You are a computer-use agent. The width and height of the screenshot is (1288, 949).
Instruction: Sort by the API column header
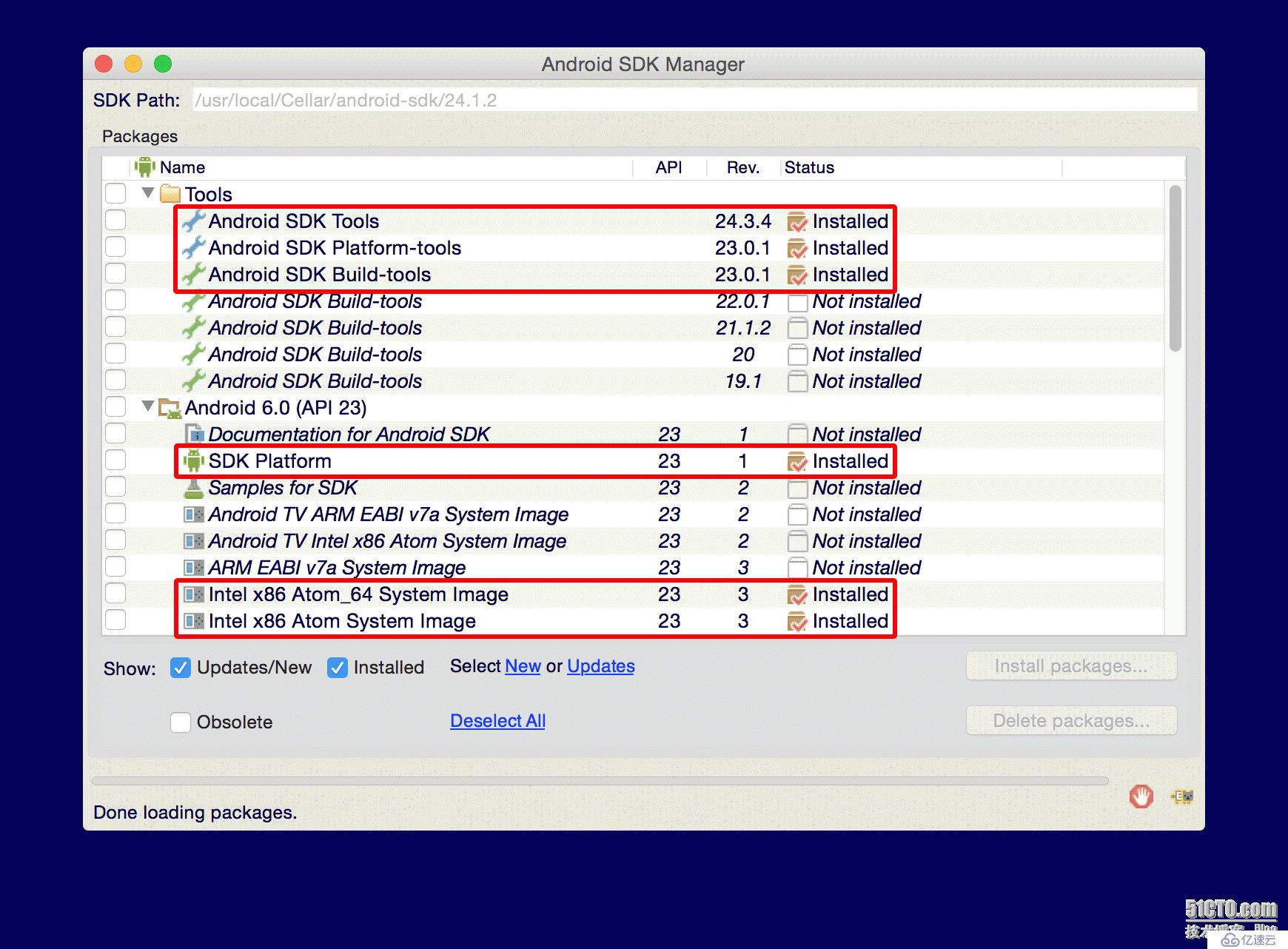(669, 167)
